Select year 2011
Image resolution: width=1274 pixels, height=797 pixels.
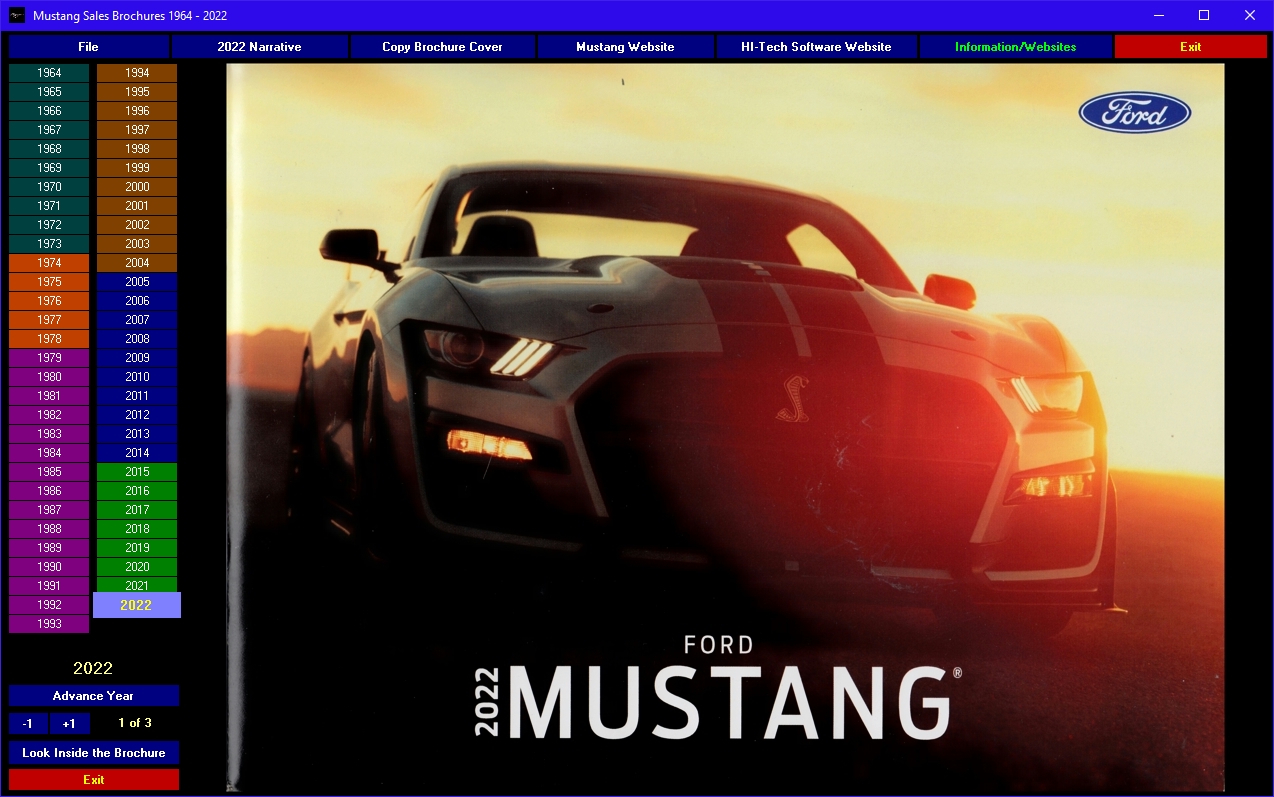pyautogui.click(x=137, y=396)
